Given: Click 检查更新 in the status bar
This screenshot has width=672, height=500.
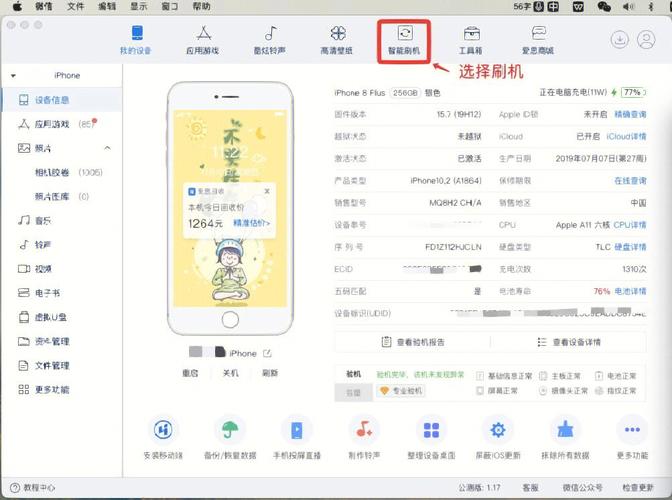Looking at the screenshot, I should point(638,488).
